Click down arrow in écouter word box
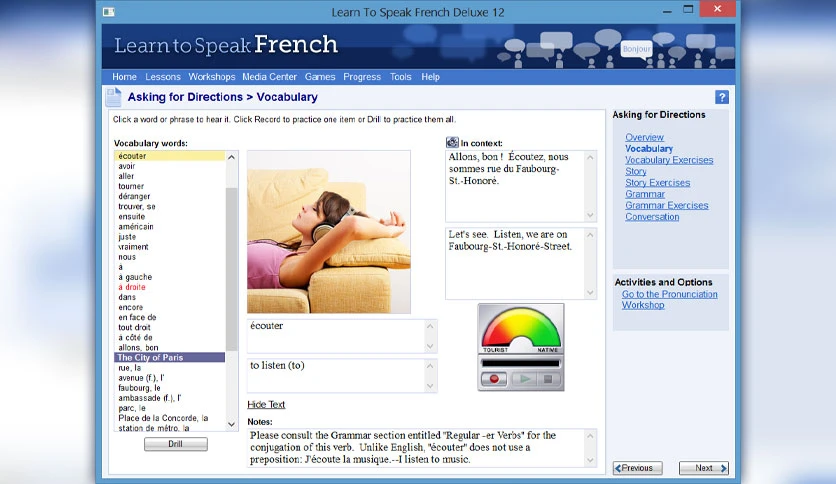836x484 pixels. 430,346
